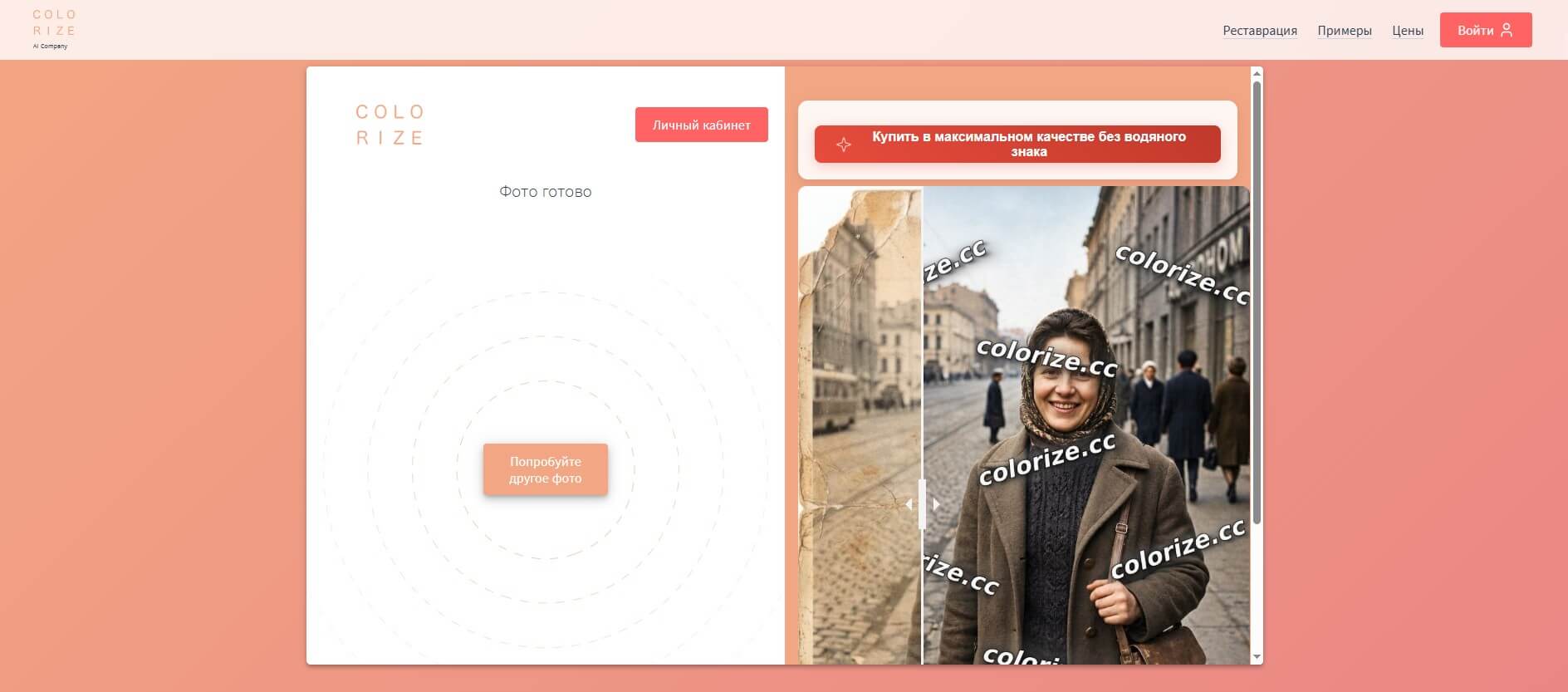Click the Фото готово status text
The image size is (1568, 692).
click(546, 192)
